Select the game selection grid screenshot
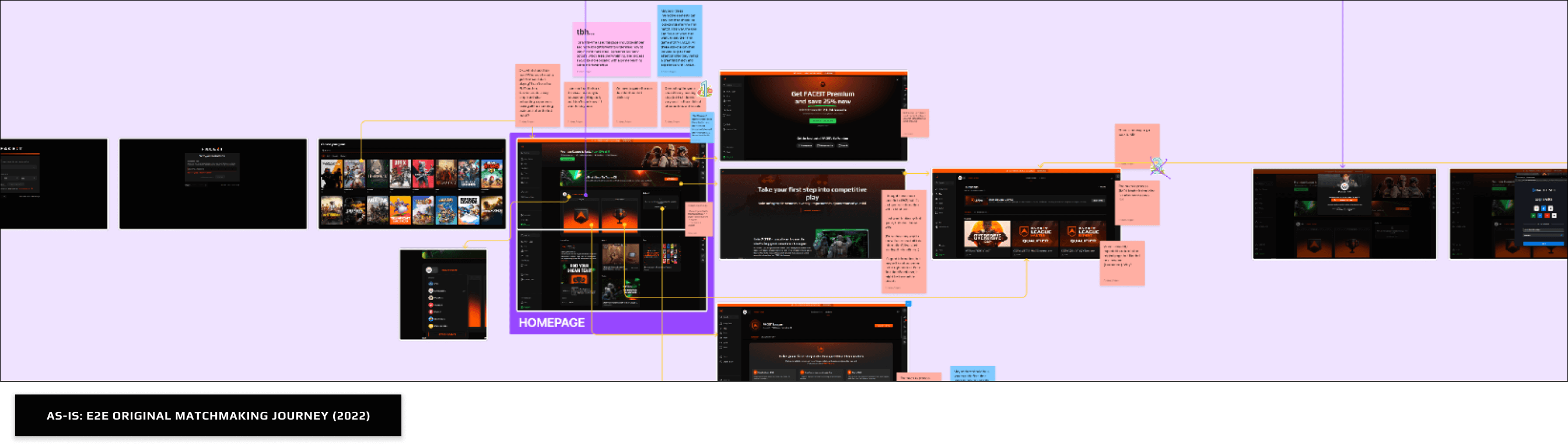The image size is (1568, 447). (x=412, y=184)
